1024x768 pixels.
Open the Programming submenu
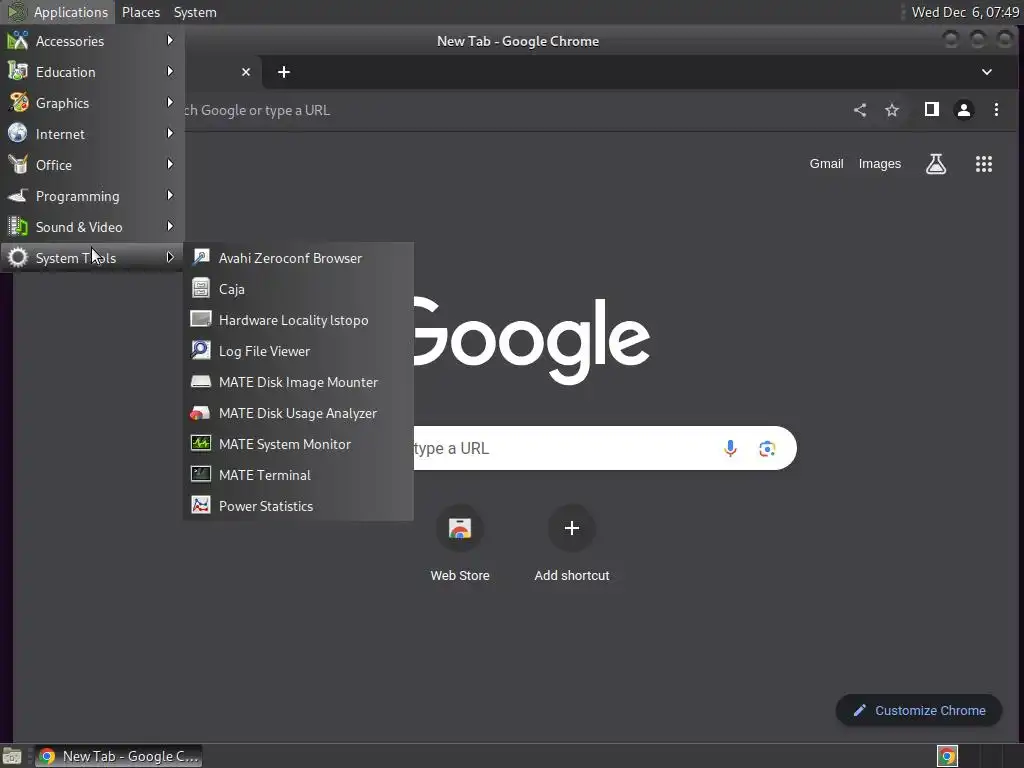pos(92,196)
